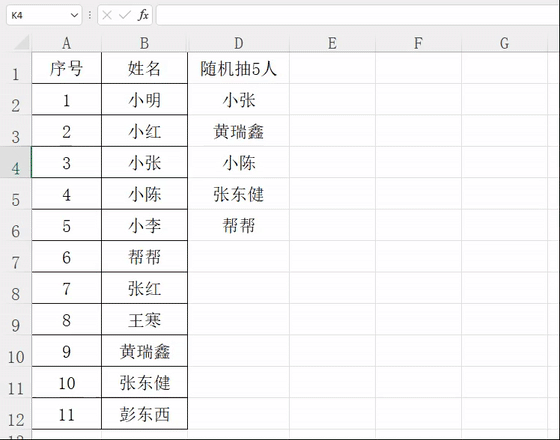Click serial number 10 in column A
The width and height of the screenshot is (560, 440).
[66, 382]
